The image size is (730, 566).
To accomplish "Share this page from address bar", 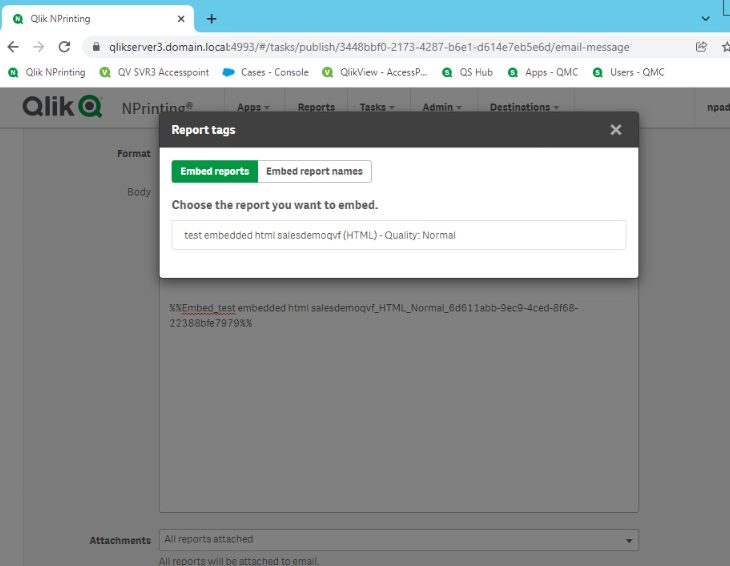I will 701,47.
